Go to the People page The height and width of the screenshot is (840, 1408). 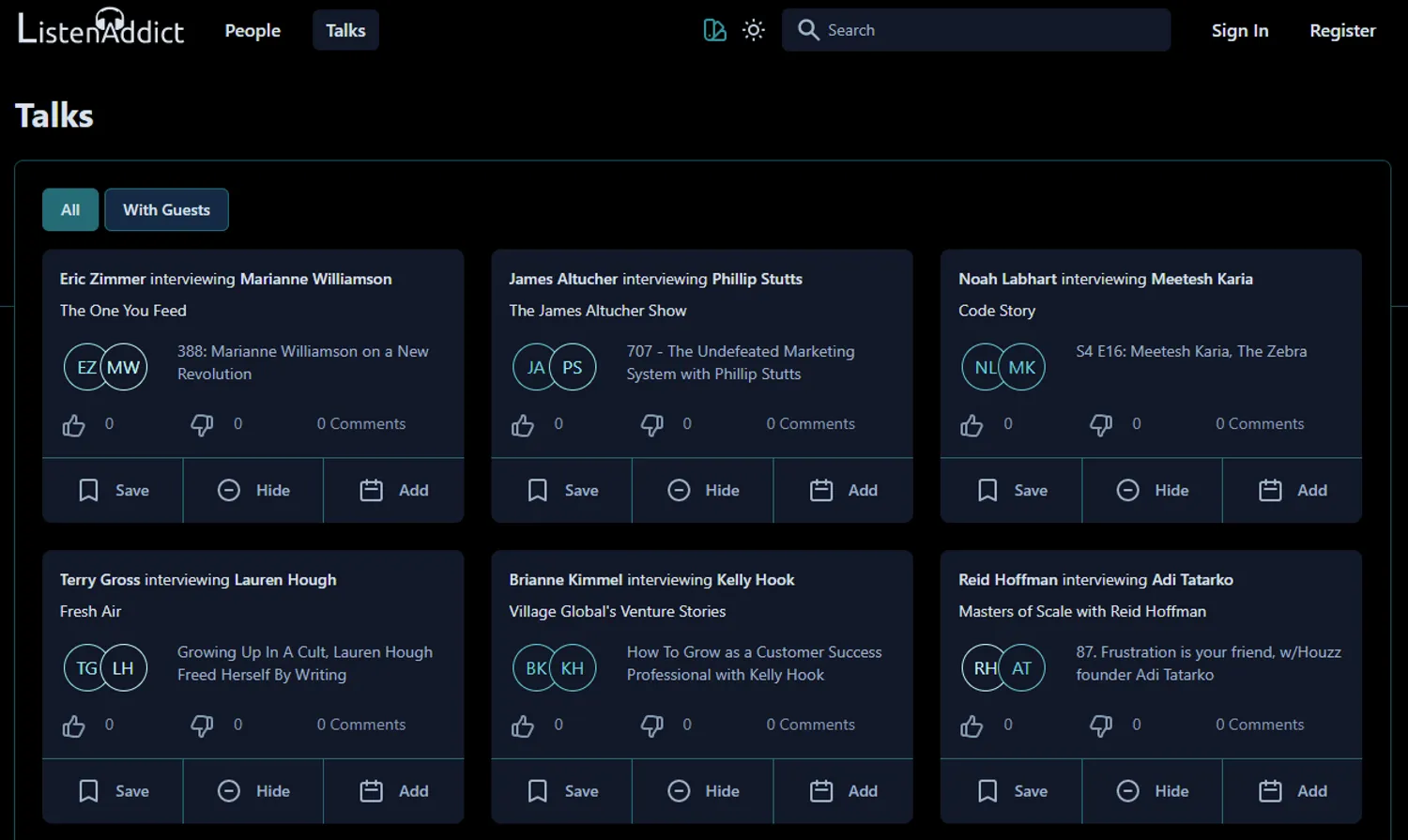(253, 30)
